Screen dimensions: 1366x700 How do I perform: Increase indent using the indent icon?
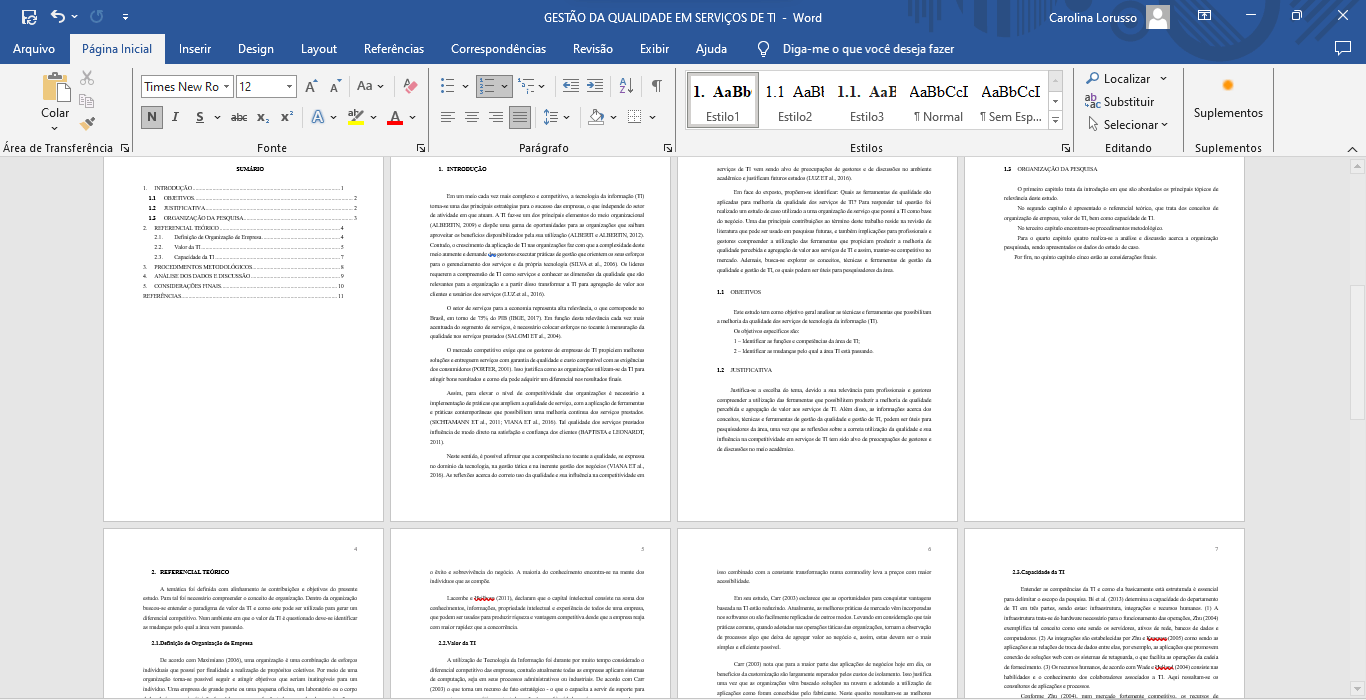pyautogui.click(x=593, y=87)
